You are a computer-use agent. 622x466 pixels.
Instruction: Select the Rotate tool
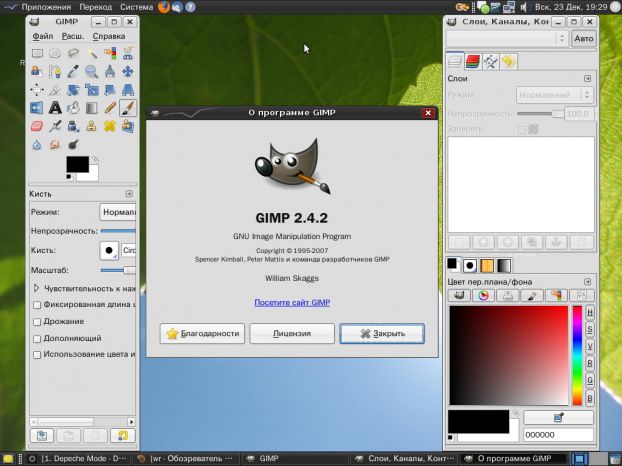pos(73,90)
